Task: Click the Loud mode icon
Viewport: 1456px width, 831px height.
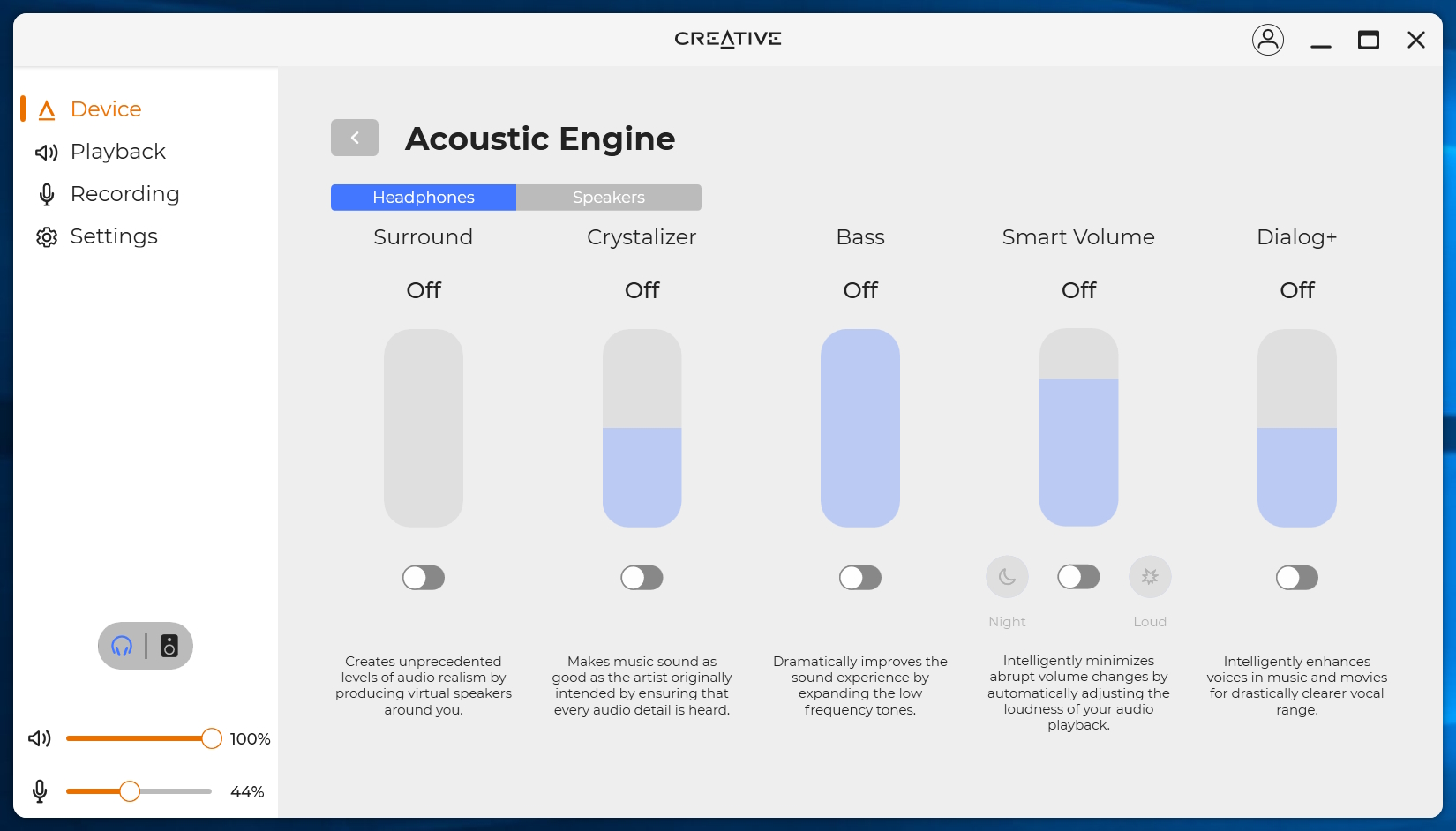Action: (1149, 577)
